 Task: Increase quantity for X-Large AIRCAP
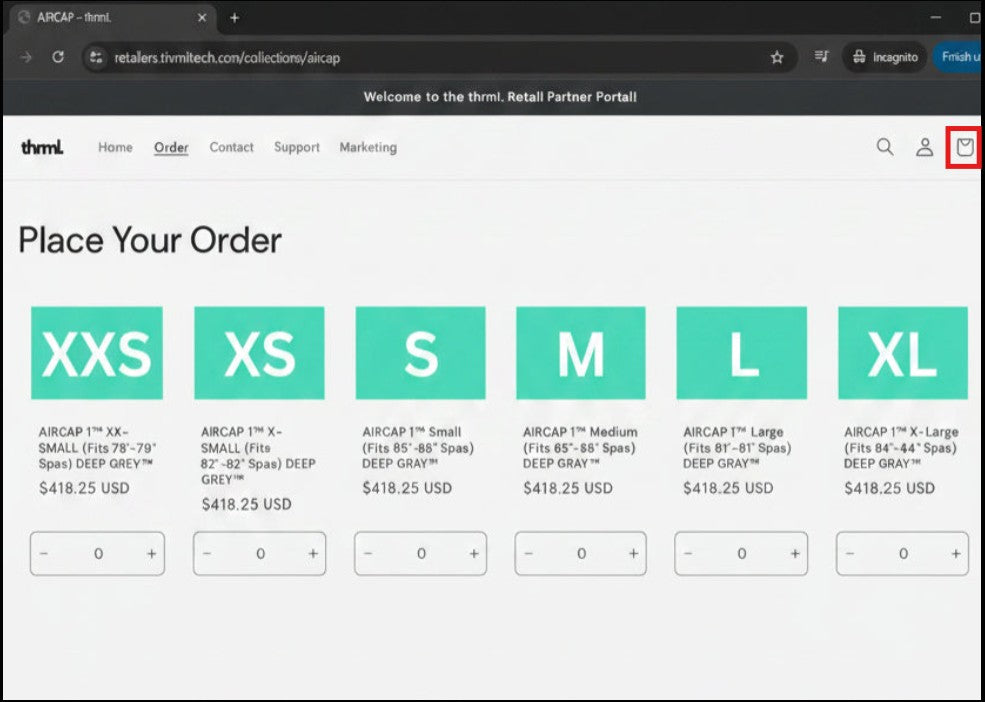[x=955, y=554]
